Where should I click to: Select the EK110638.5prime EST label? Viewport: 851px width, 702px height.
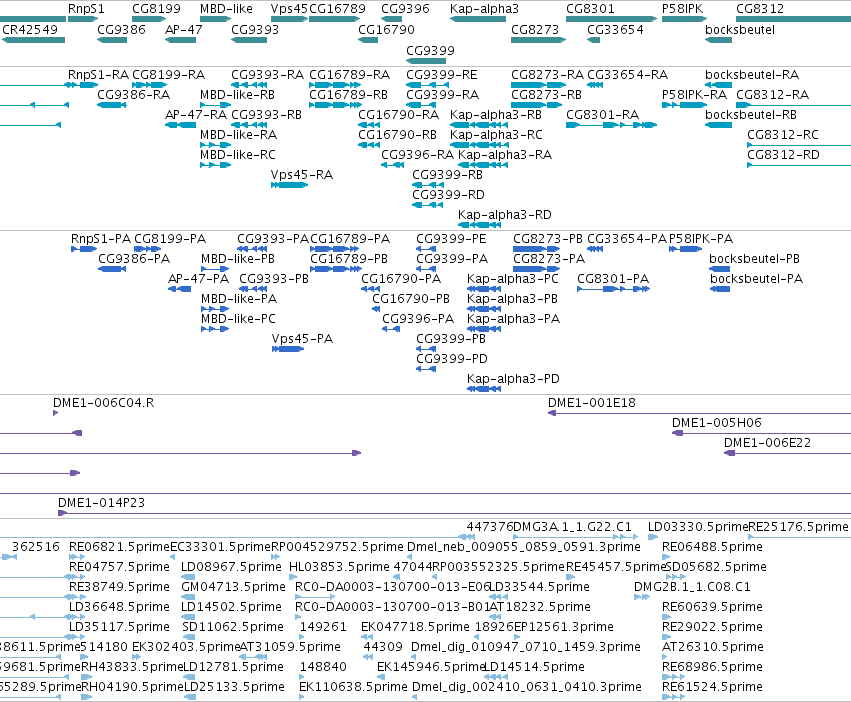coord(353,687)
